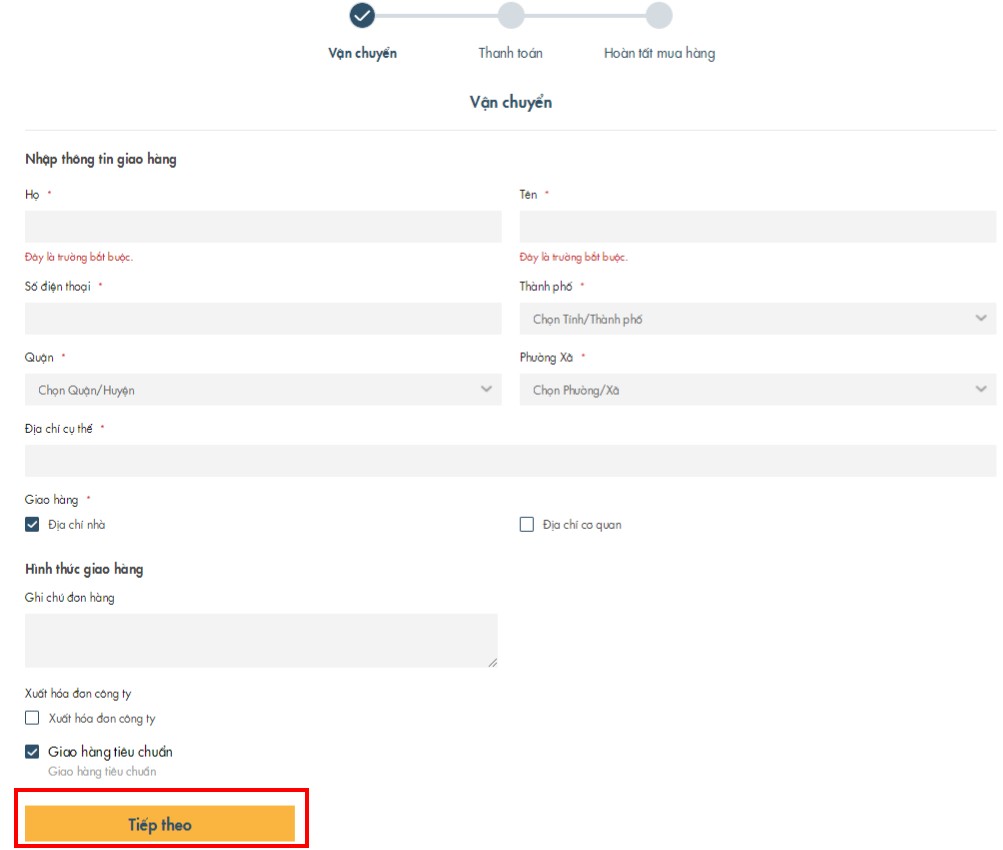The width and height of the screenshot is (1003, 850).
Task: Click the chevron arrow of the Thành phố dropdown
Action: [x=981, y=318]
